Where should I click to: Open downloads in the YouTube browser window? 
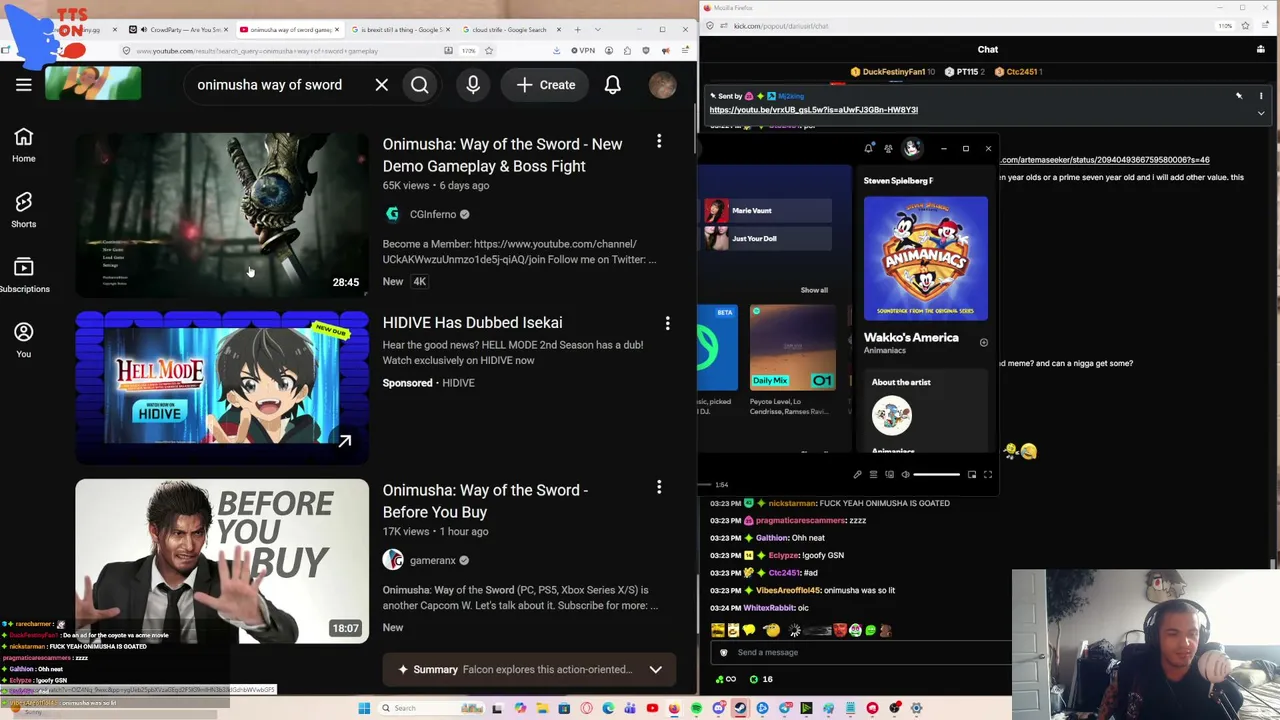556,51
